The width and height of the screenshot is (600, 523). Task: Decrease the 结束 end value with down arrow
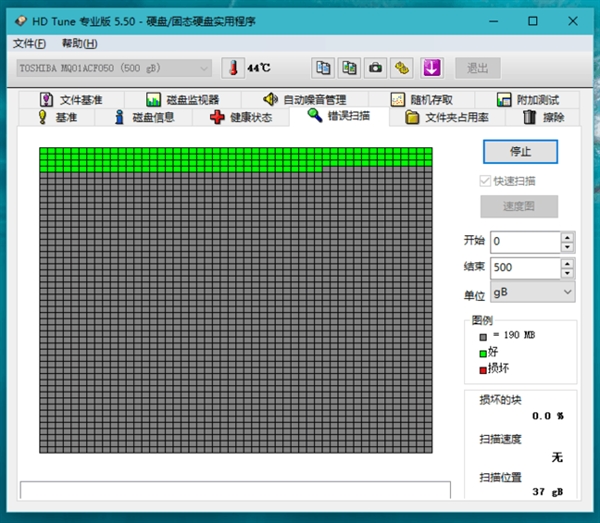567,273
